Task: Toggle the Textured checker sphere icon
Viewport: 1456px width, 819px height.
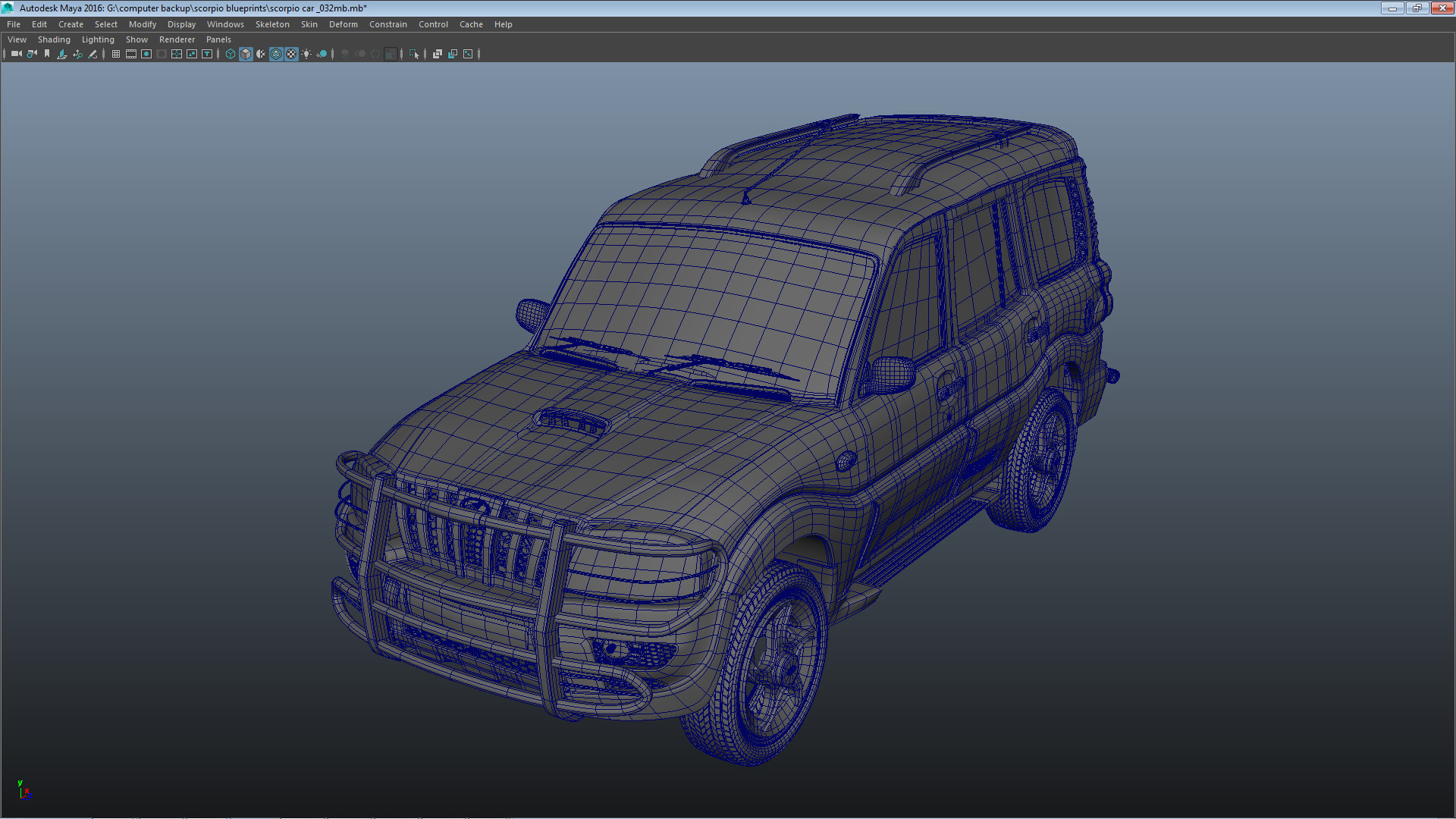Action: pyautogui.click(x=291, y=54)
